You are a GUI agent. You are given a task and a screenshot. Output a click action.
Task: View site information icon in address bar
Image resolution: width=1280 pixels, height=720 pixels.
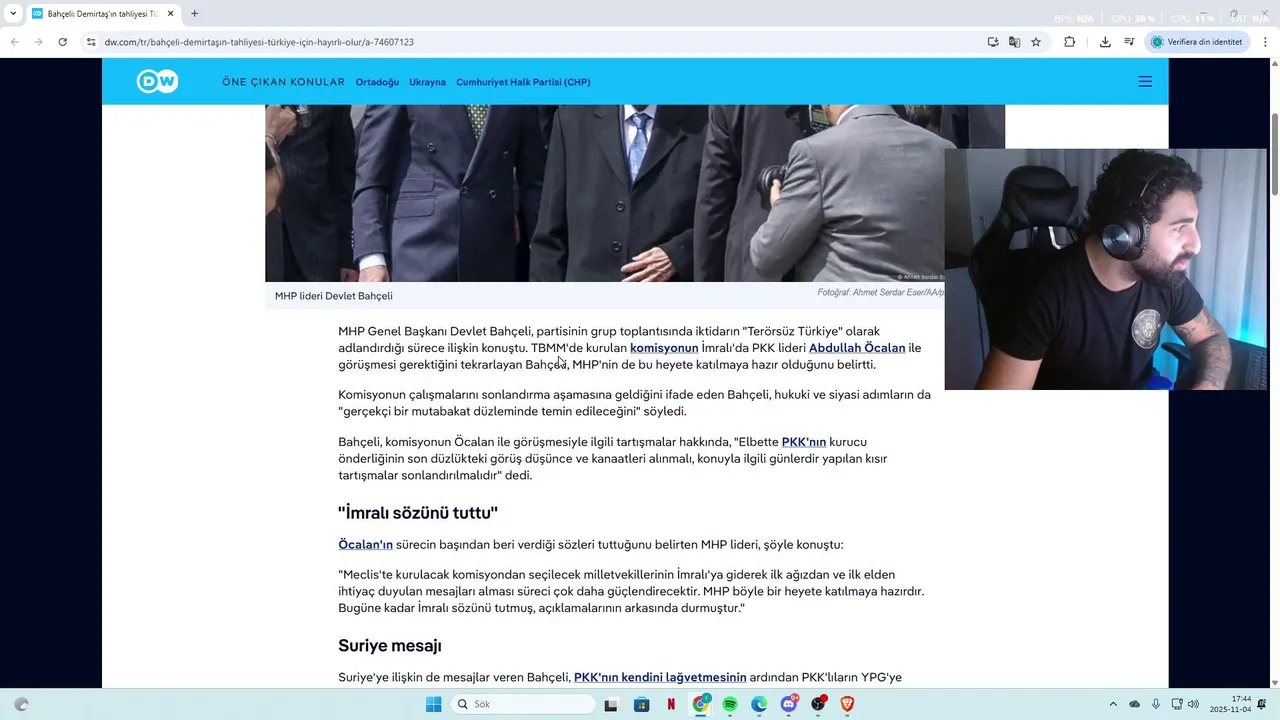pyautogui.click(x=91, y=42)
